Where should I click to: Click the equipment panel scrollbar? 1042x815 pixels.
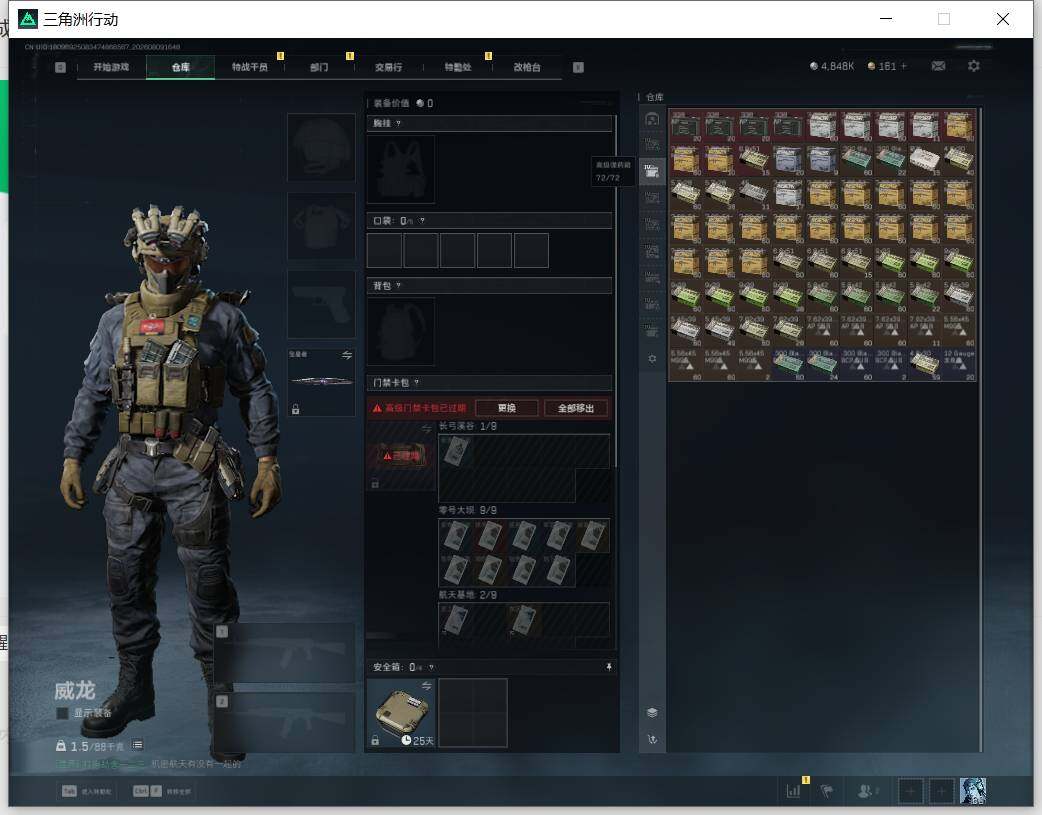[x=616, y=291]
